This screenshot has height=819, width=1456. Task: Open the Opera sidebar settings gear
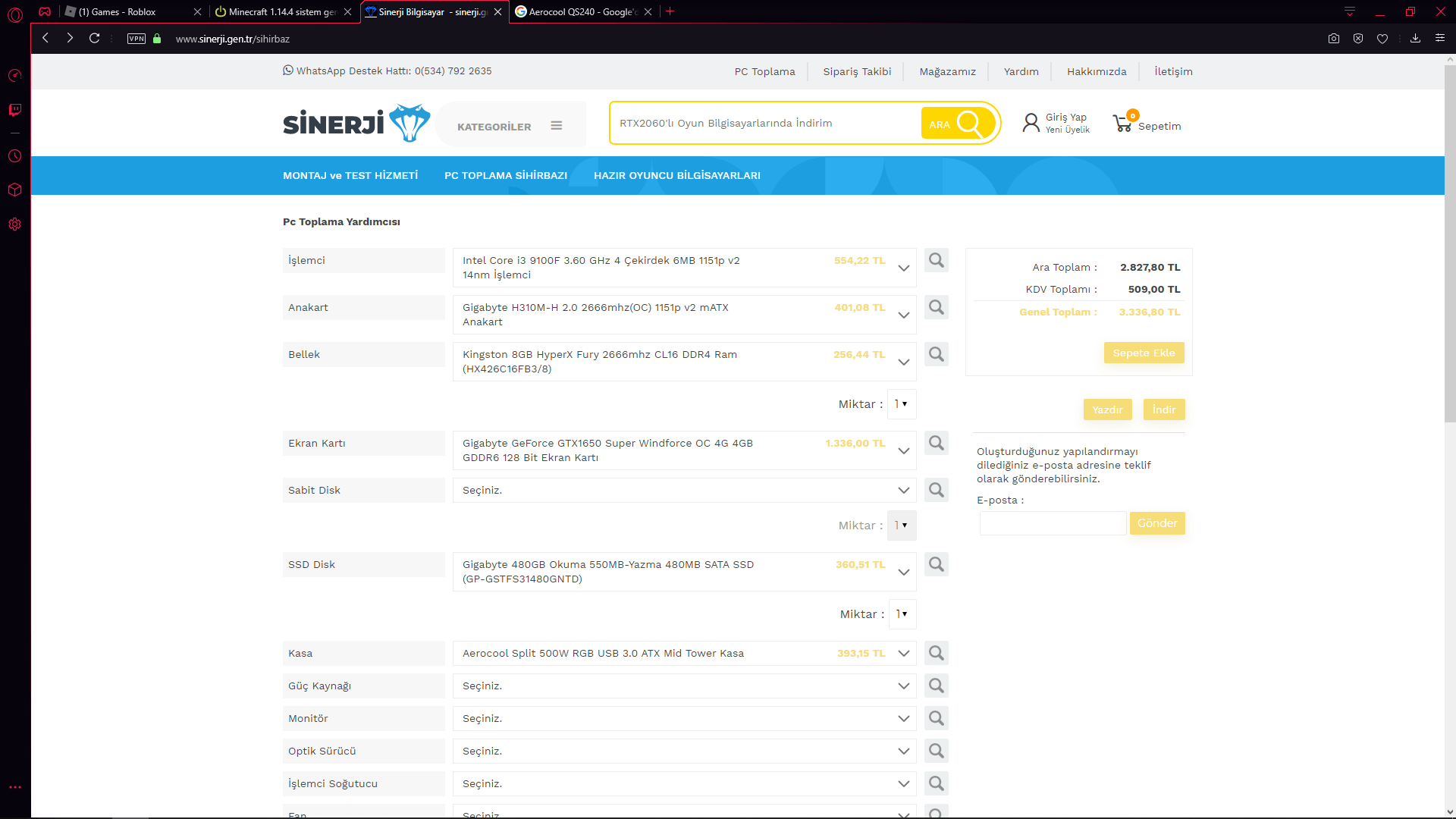[14, 224]
